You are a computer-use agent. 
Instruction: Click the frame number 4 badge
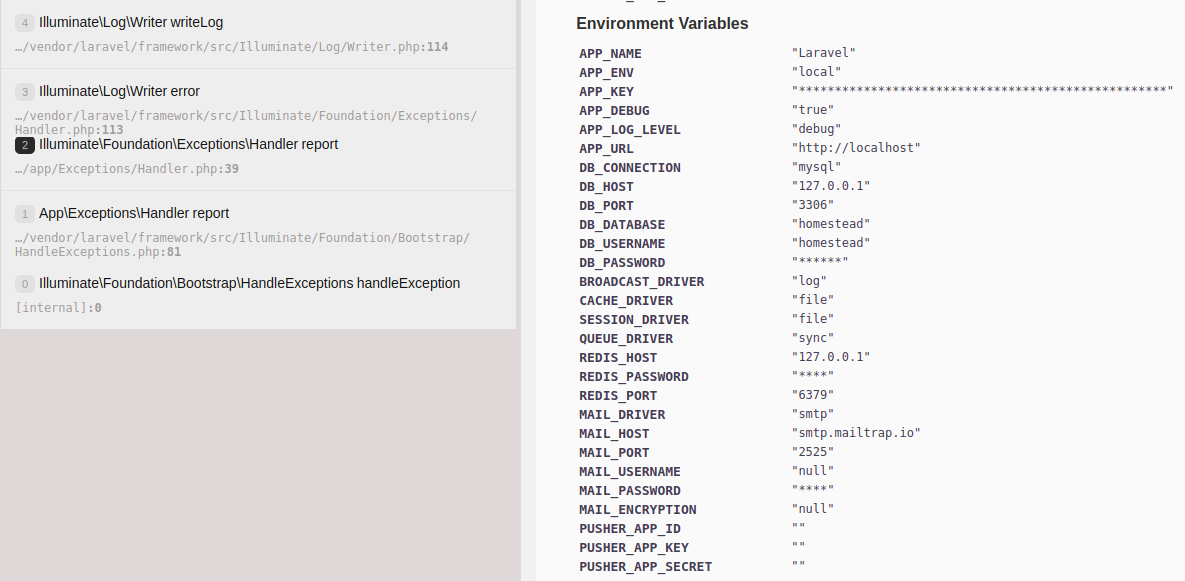pos(25,22)
